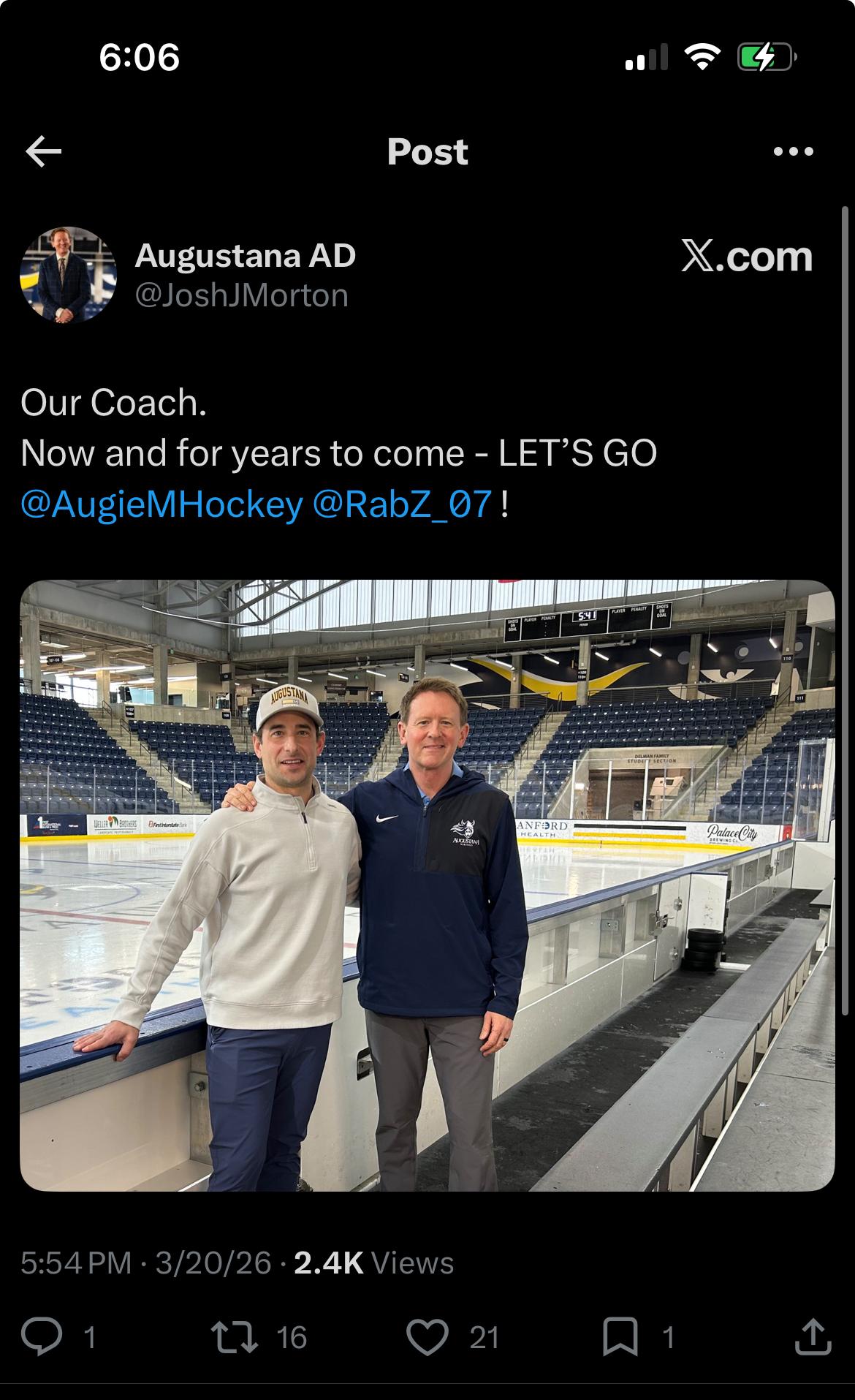Tap the reply comment icon
The image size is (855, 1400).
[x=42, y=1336]
